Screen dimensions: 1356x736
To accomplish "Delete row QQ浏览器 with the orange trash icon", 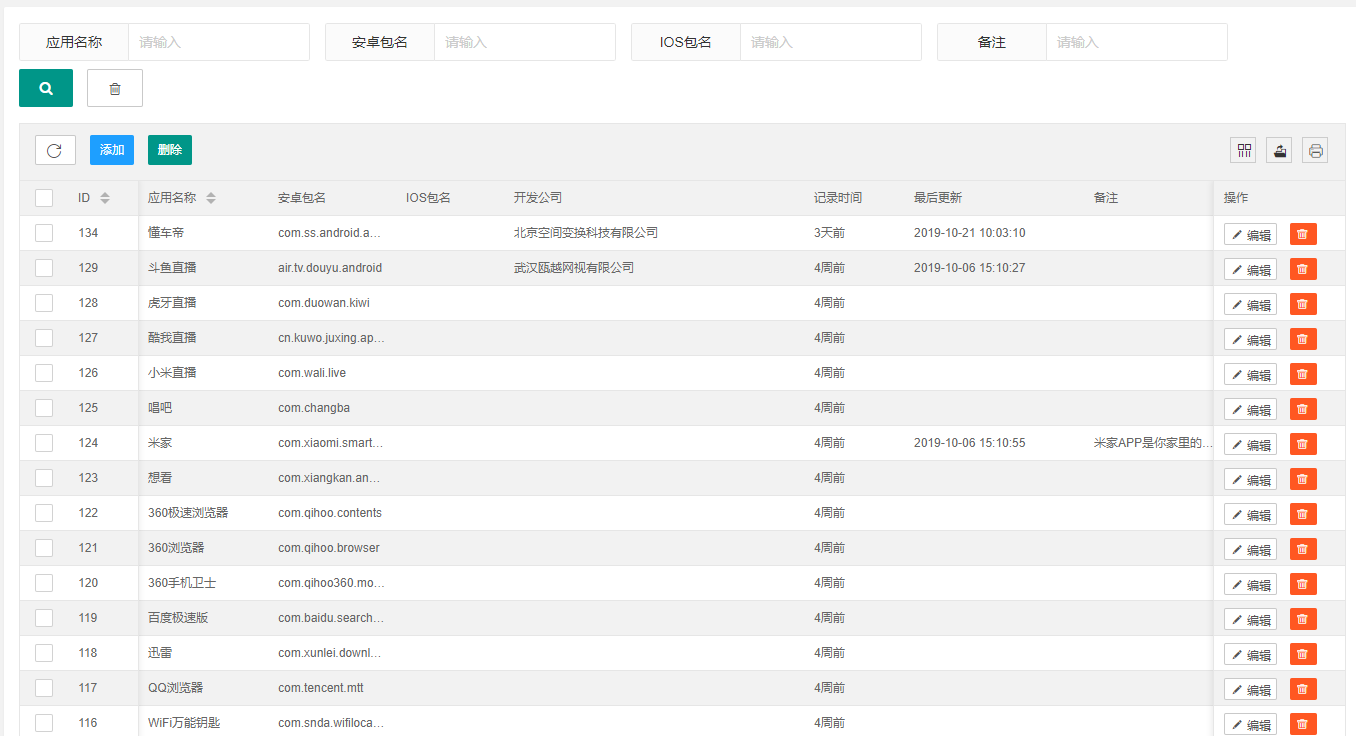I will tap(1303, 689).
